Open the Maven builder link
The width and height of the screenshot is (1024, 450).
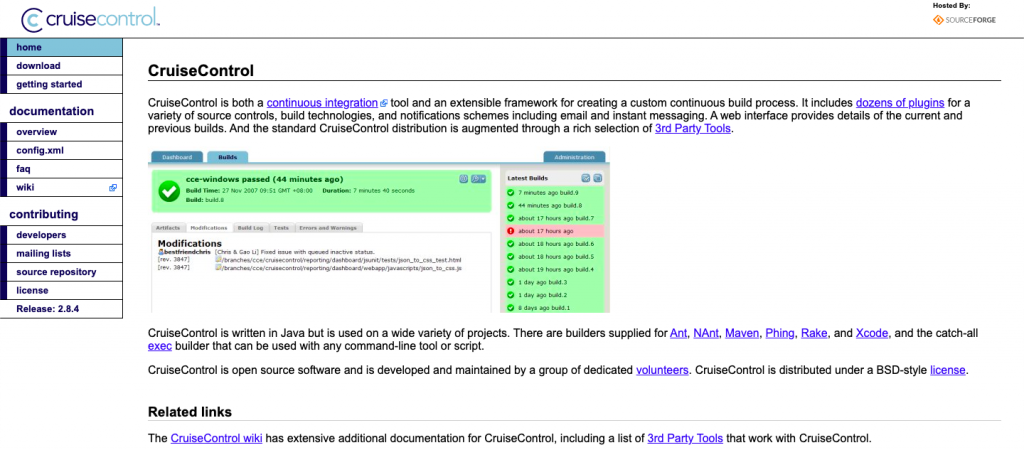(x=743, y=333)
